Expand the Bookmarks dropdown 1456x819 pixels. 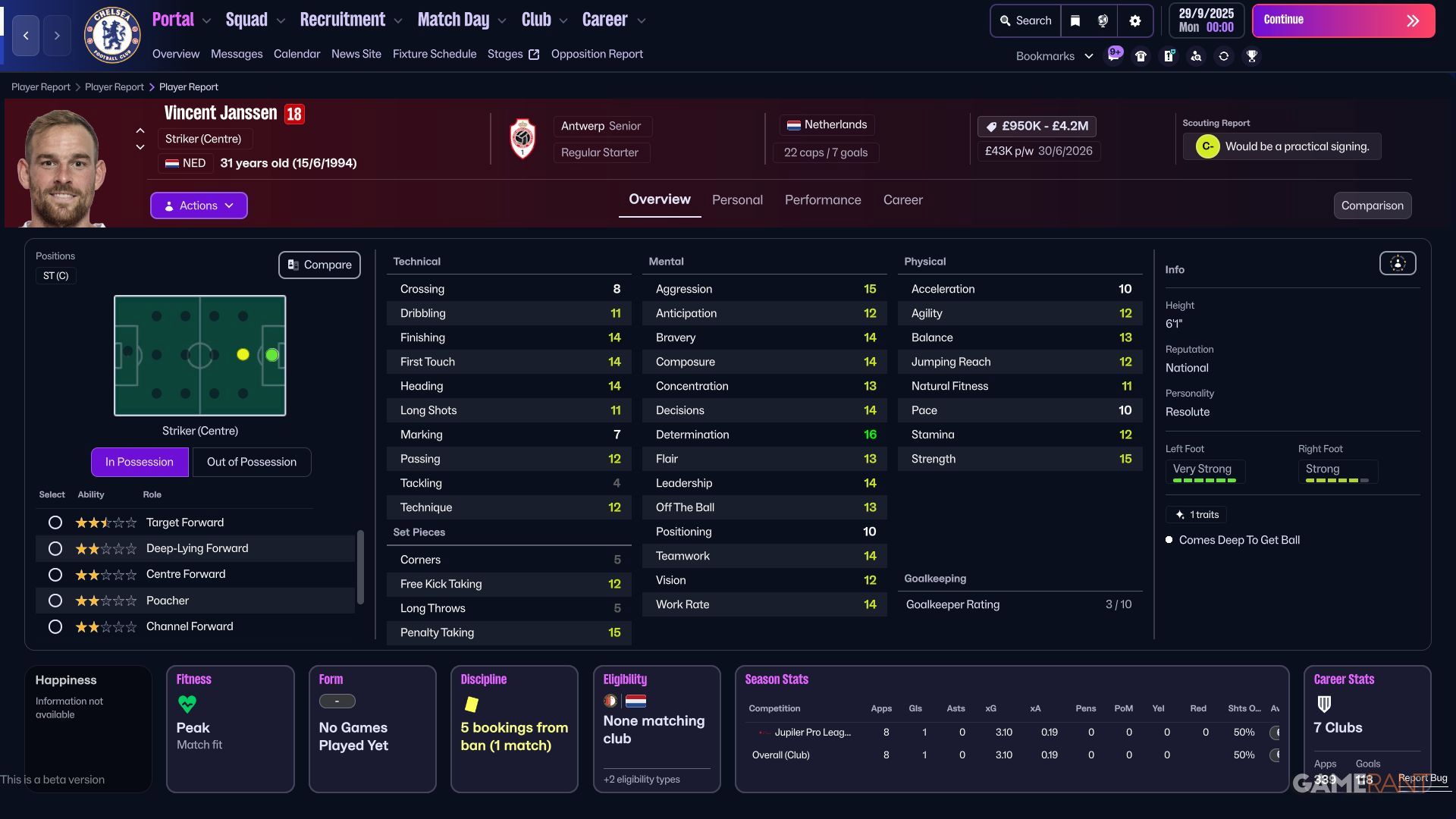coord(1089,55)
